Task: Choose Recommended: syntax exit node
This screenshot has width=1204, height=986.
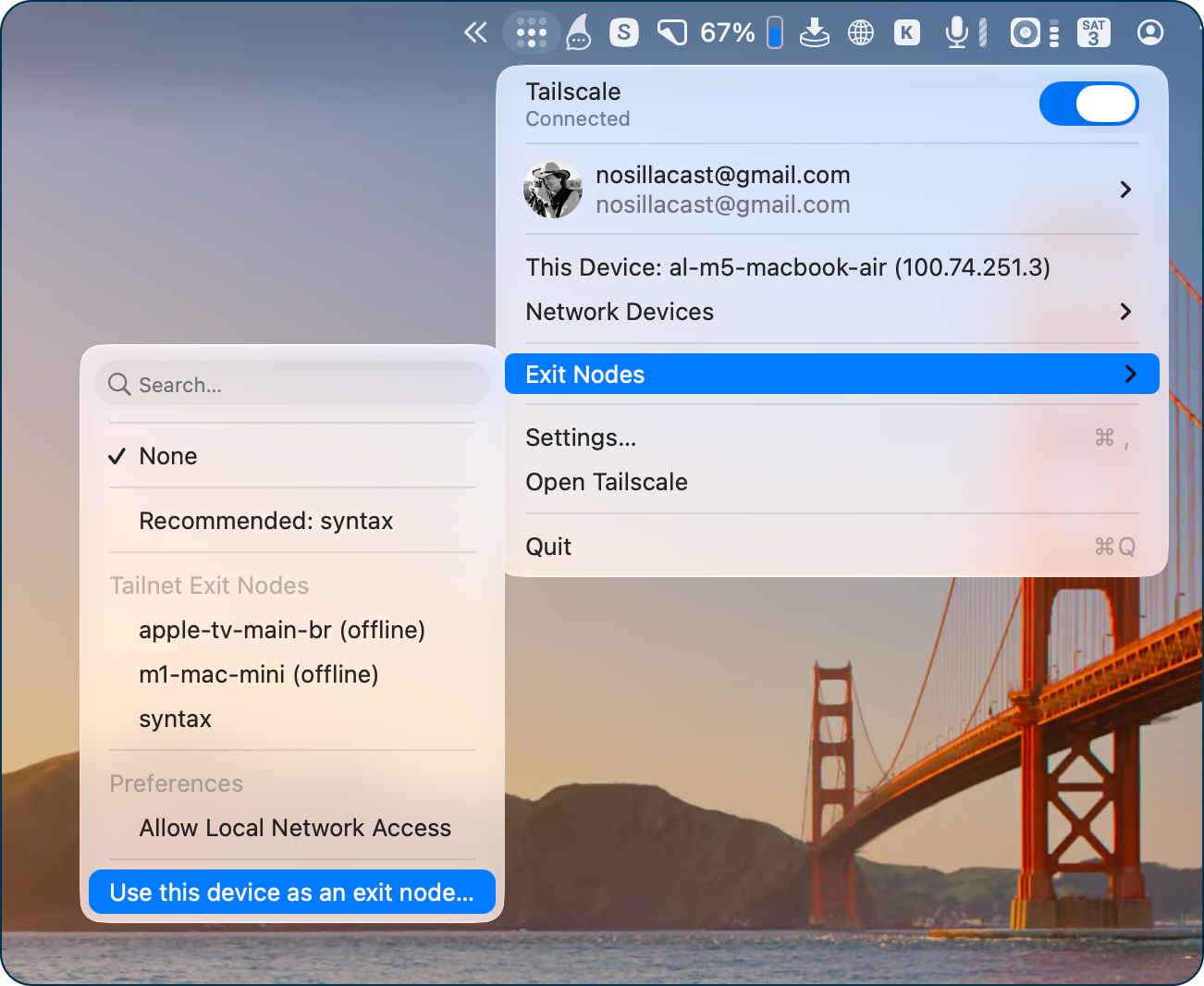Action: pyautogui.click(x=292, y=521)
